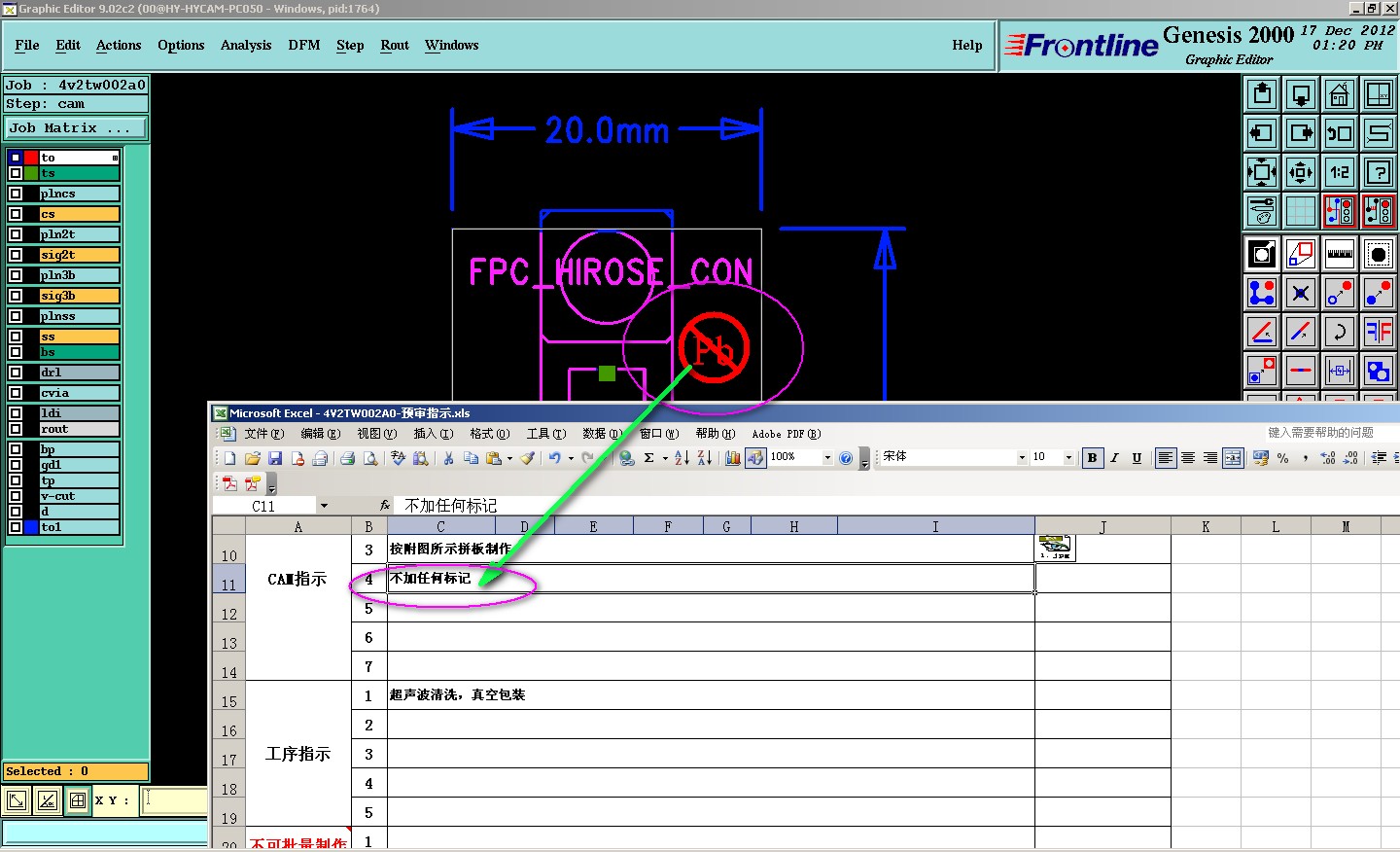
Task: Toggle visibility box for layer drl
Action: [16, 373]
